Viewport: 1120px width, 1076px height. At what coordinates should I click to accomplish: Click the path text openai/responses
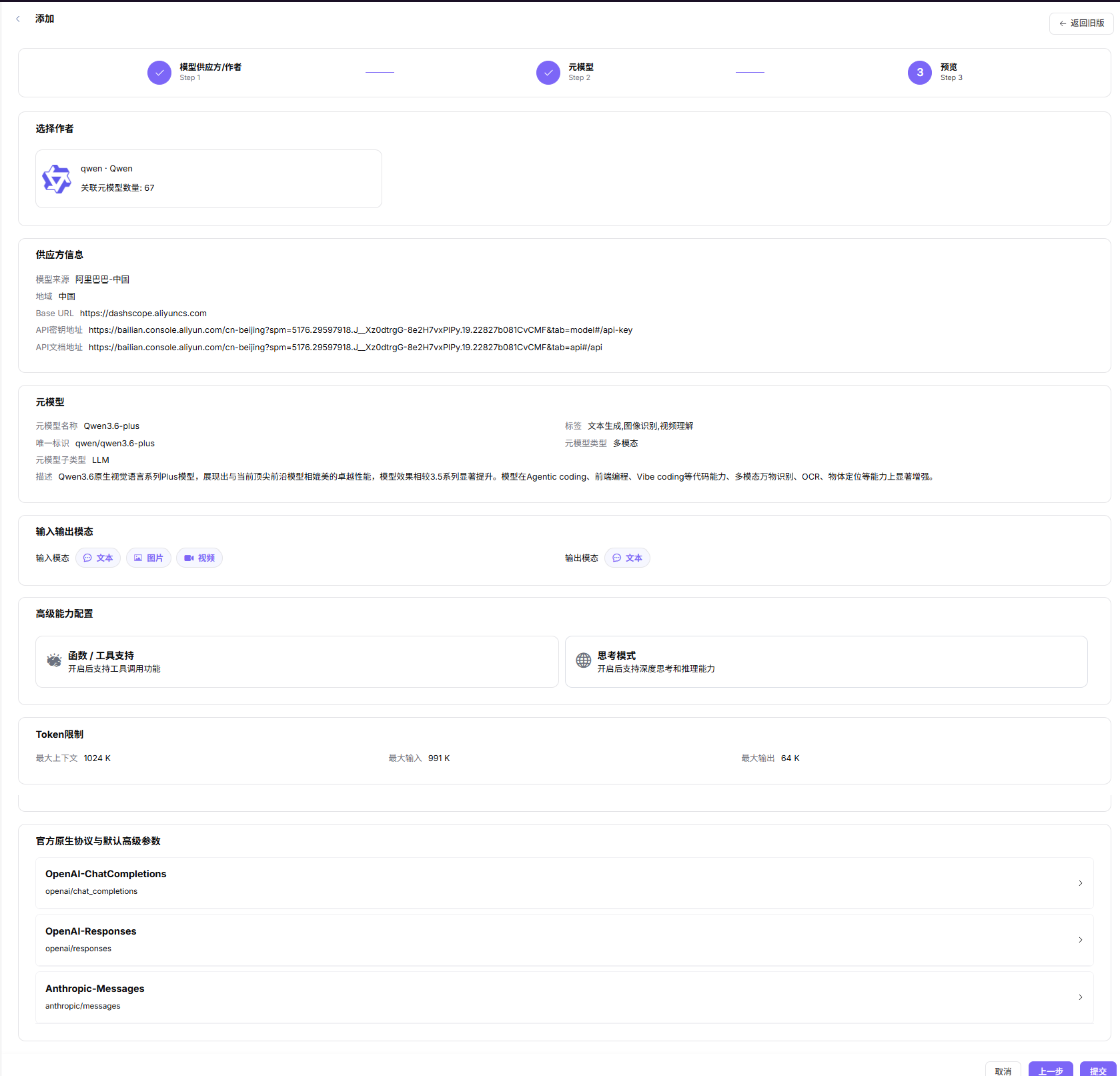point(78,949)
